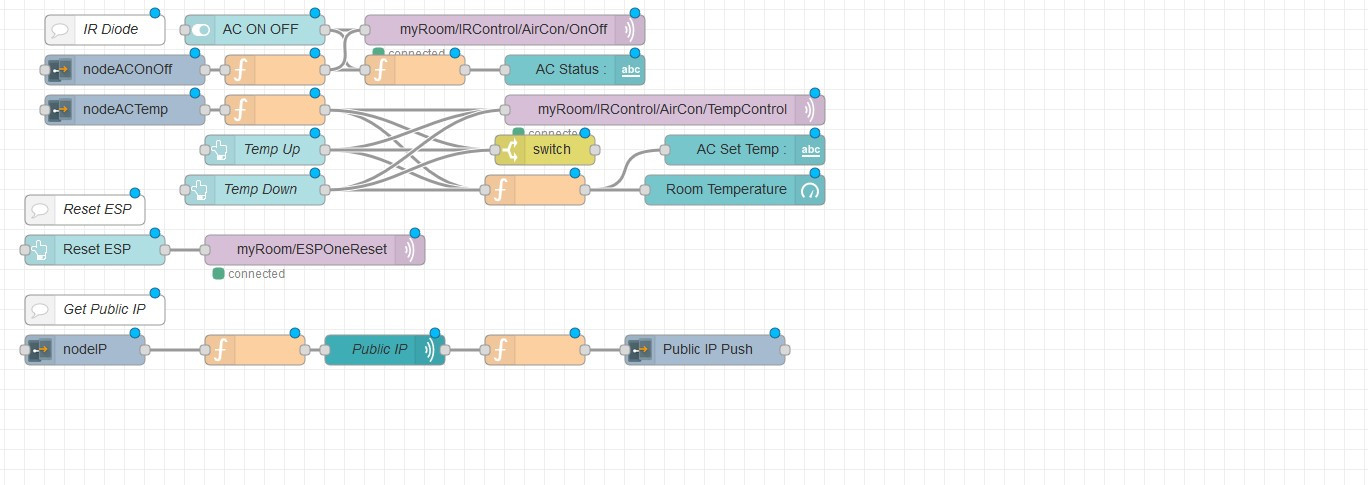Select the Temp Down label

[260, 189]
